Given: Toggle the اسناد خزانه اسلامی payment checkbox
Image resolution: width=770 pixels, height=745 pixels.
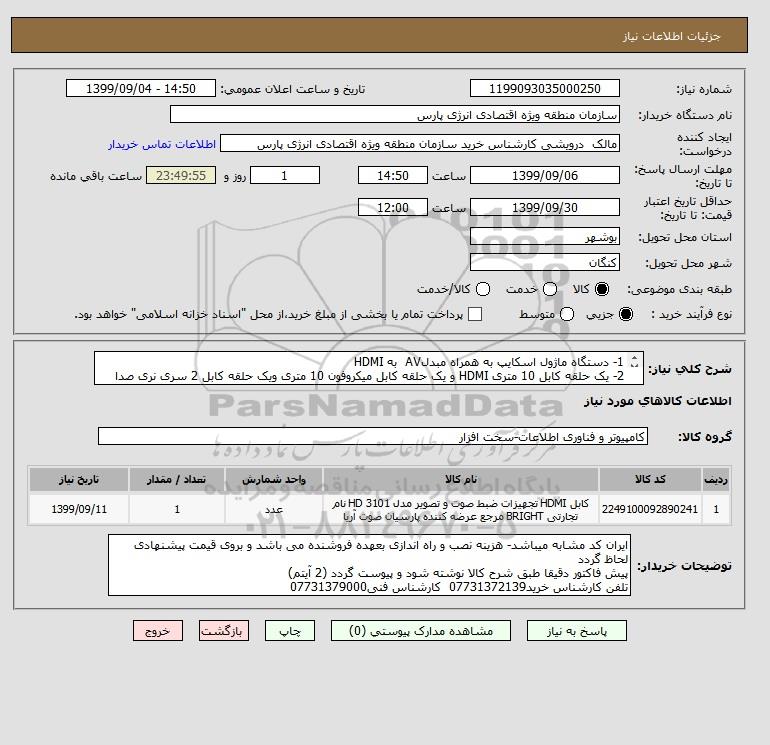Looking at the screenshot, I should tap(475, 314).
